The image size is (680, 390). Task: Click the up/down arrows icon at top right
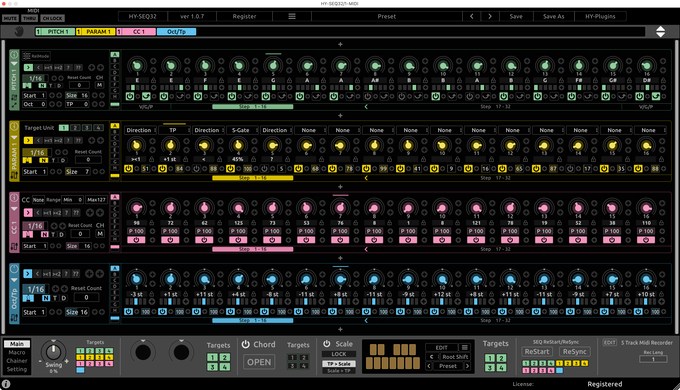[x=660, y=31]
